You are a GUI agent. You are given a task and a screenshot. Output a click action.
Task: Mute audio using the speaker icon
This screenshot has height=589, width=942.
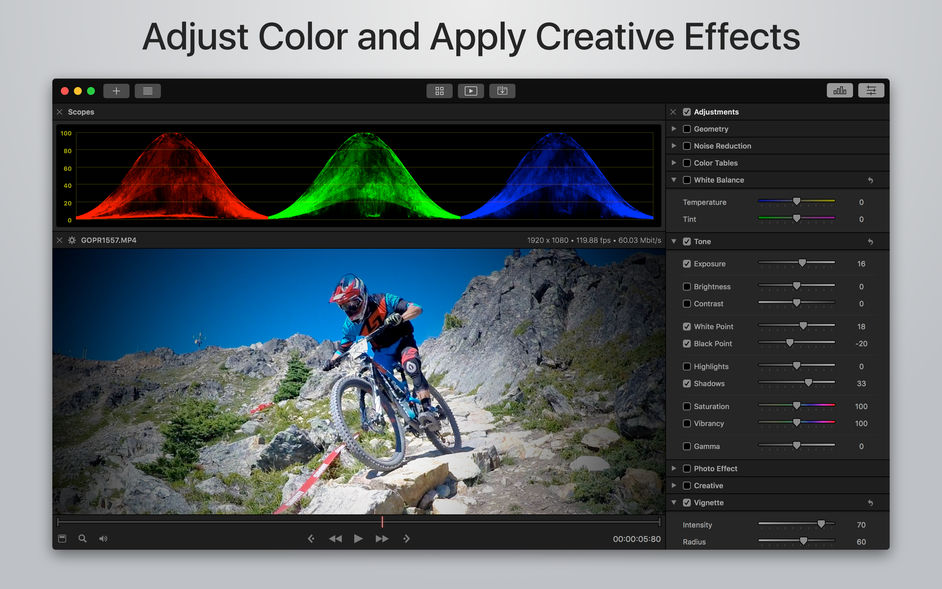tap(103, 538)
